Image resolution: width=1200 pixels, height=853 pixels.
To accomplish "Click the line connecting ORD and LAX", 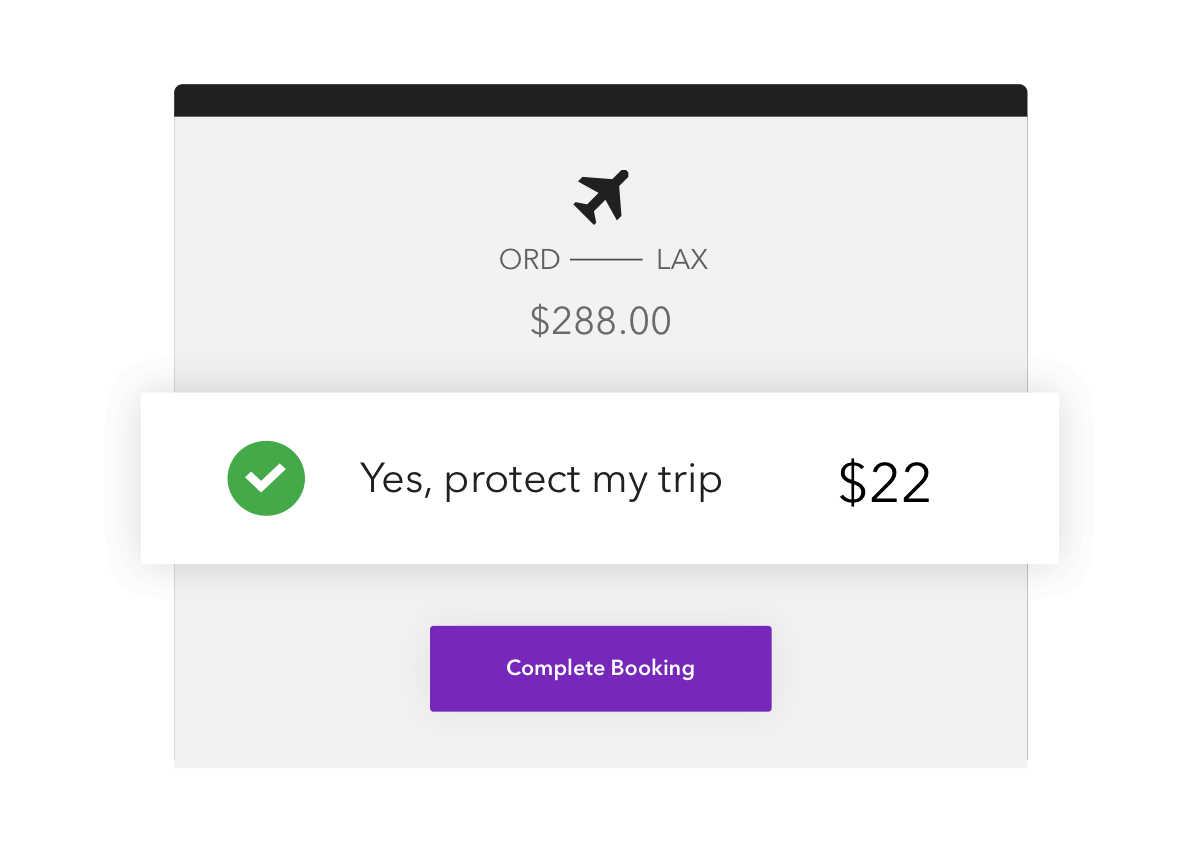I will pos(606,260).
